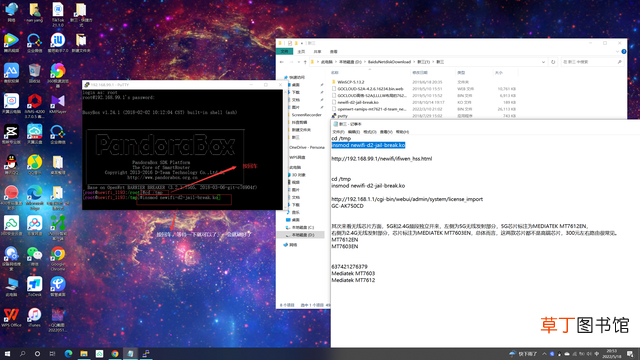Open the notification center icon
The width and height of the screenshot is (640, 360).
pyautogui.click(x=630, y=353)
